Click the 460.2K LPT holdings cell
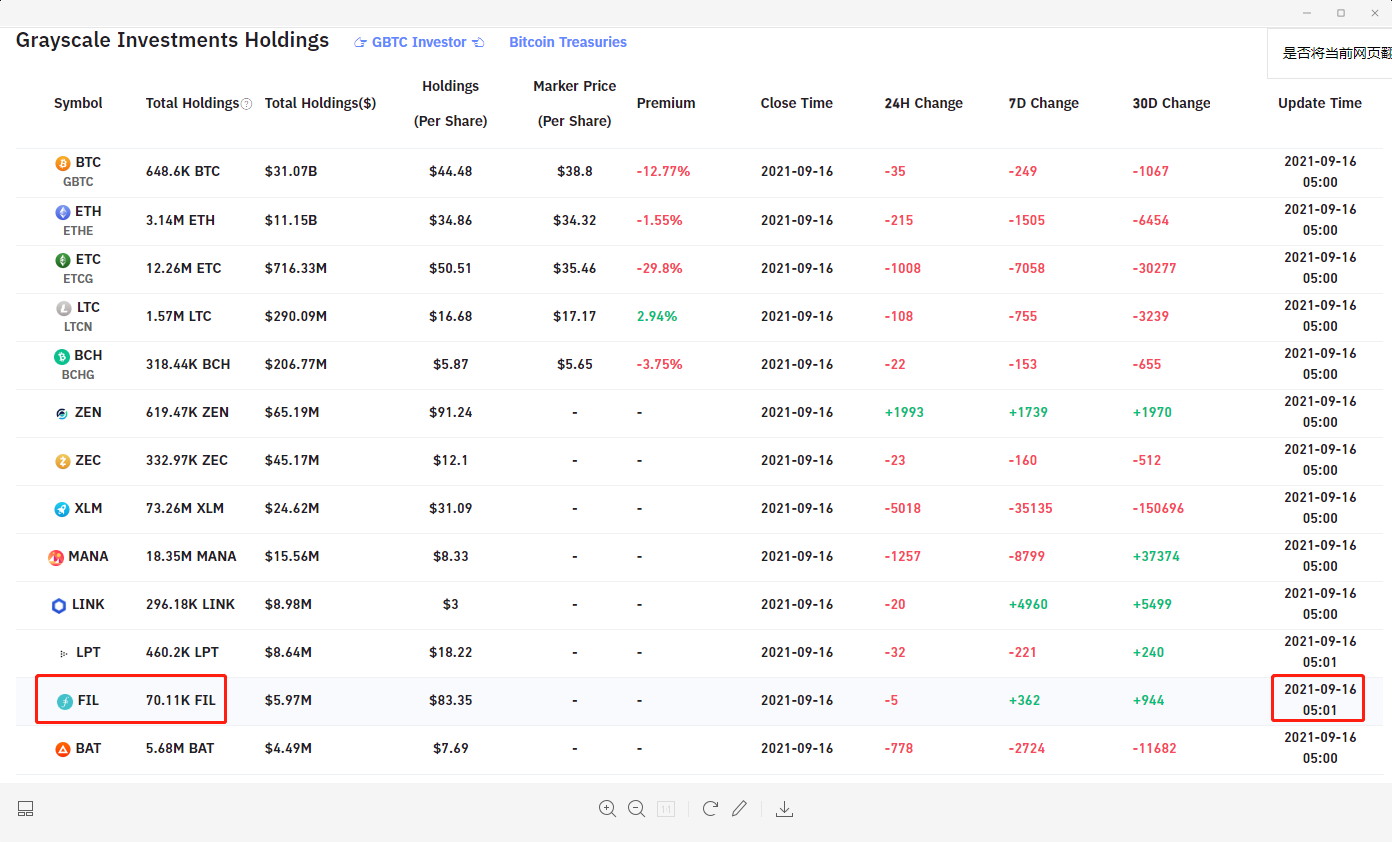Viewport: 1392px width, 842px height. (182, 652)
